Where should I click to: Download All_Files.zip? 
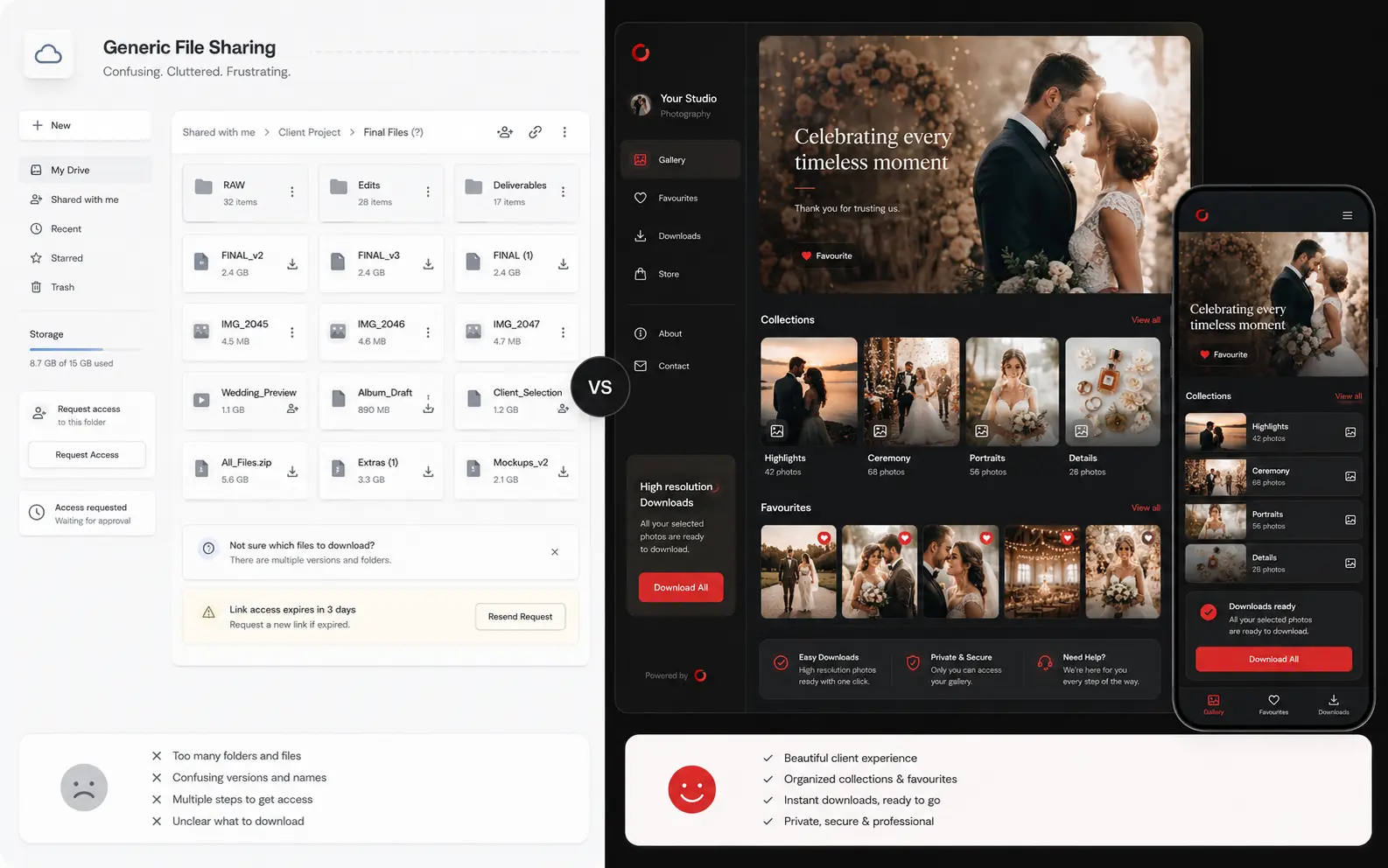coord(292,472)
